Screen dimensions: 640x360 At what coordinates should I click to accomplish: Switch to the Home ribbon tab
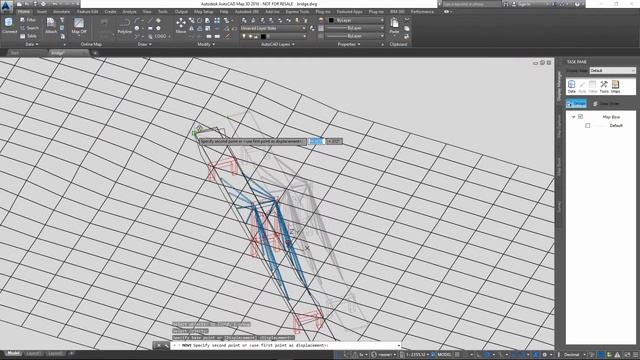24,12
